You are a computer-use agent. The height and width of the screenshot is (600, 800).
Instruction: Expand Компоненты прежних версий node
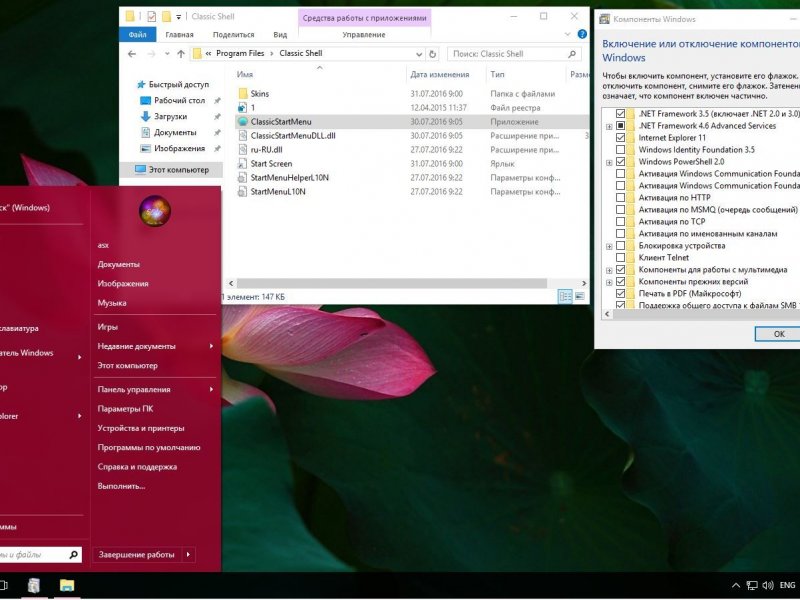click(609, 282)
